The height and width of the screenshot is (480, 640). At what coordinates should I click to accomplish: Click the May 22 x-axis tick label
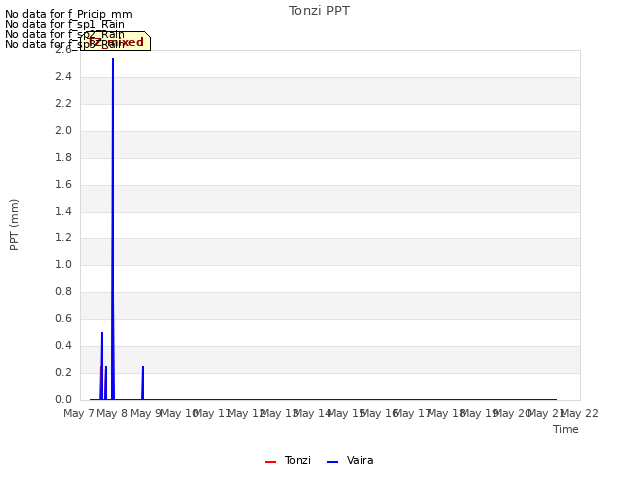pyautogui.click(x=580, y=413)
